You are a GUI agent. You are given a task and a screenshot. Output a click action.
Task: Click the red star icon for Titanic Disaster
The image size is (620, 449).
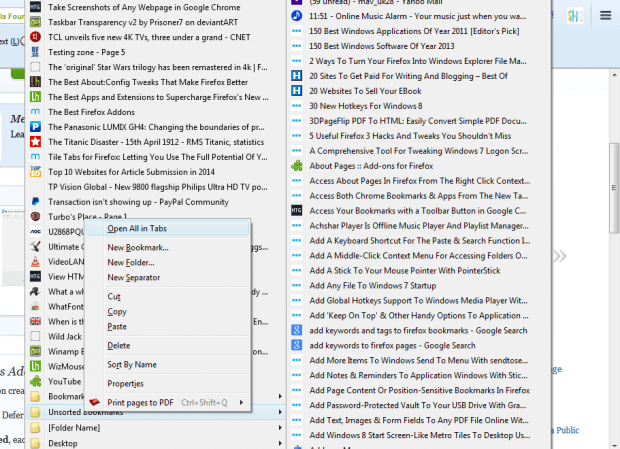(x=35, y=141)
